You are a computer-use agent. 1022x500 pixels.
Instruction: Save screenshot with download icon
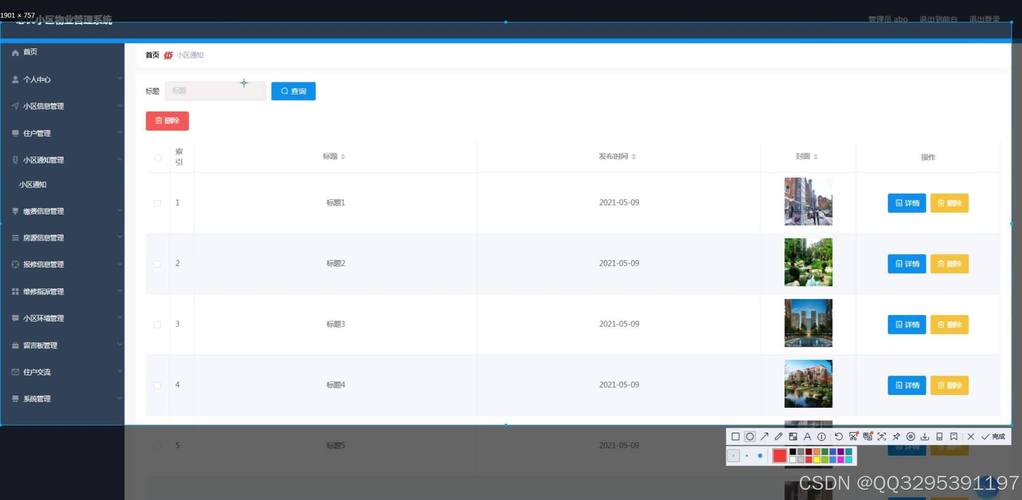tap(925, 437)
